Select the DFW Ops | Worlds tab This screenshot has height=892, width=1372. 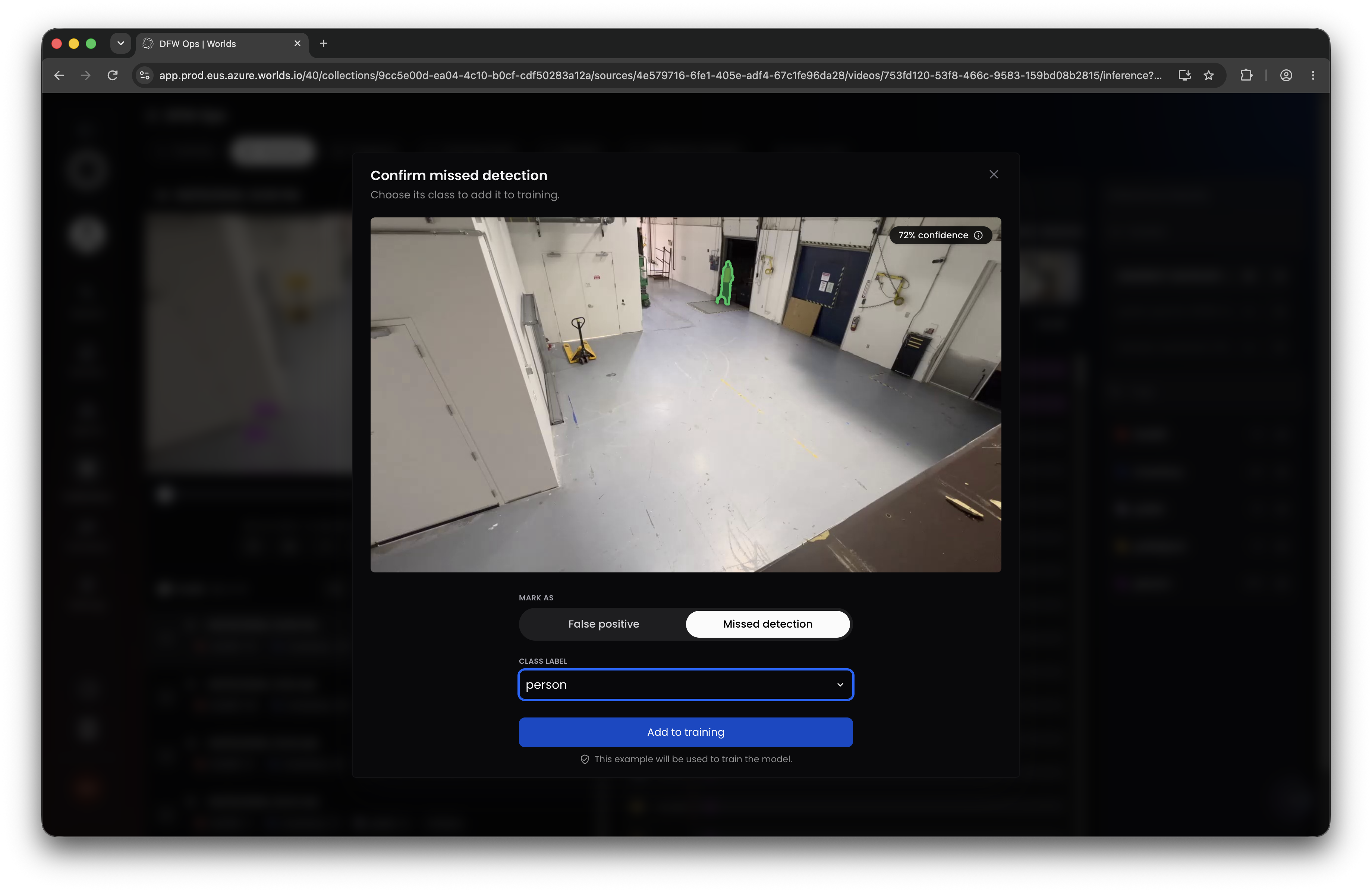click(x=222, y=44)
